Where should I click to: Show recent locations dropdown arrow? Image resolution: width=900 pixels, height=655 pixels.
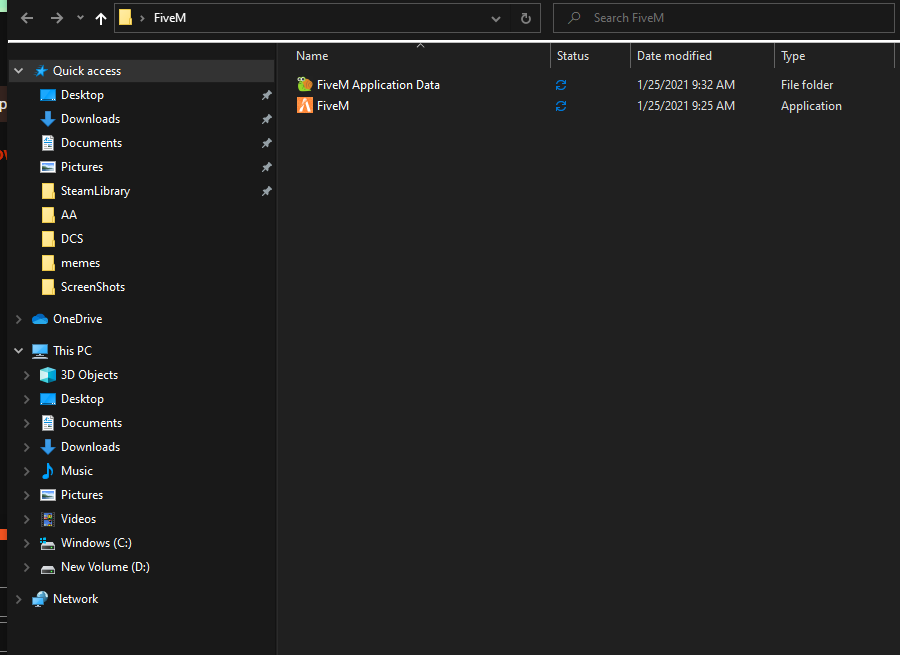80,18
